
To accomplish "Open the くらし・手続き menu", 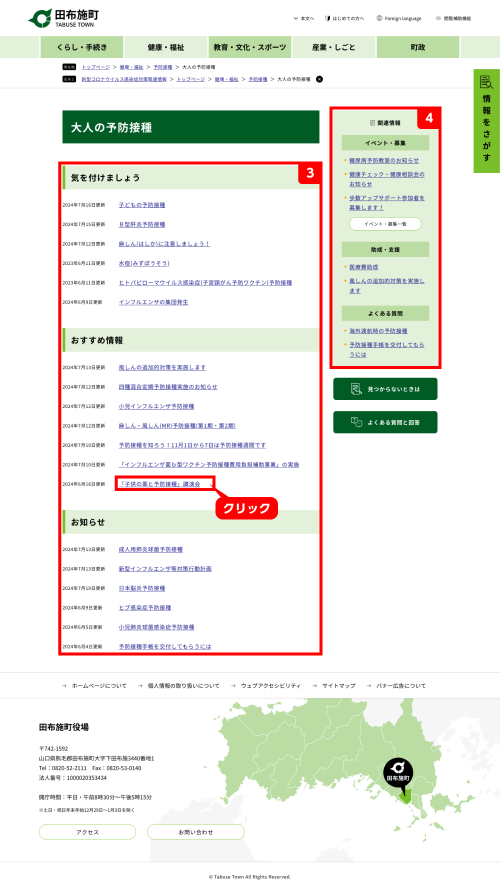I will 82,47.
